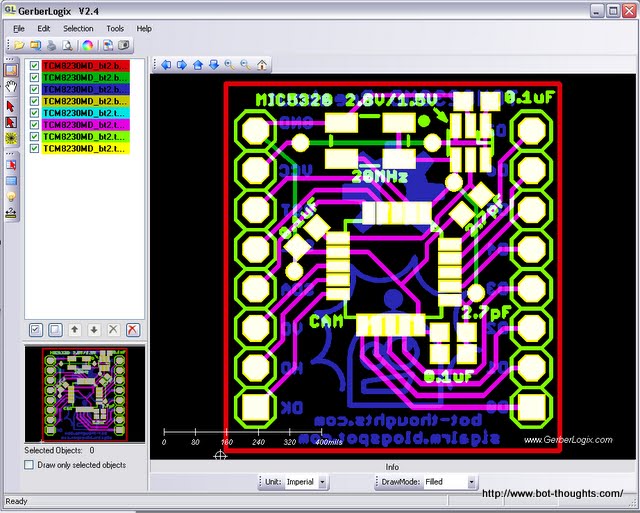Image resolution: width=640 pixels, height=513 pixels.
Task: Maximize the GerberLogix window
Action: pyautogui.click(x=613, y=11)
